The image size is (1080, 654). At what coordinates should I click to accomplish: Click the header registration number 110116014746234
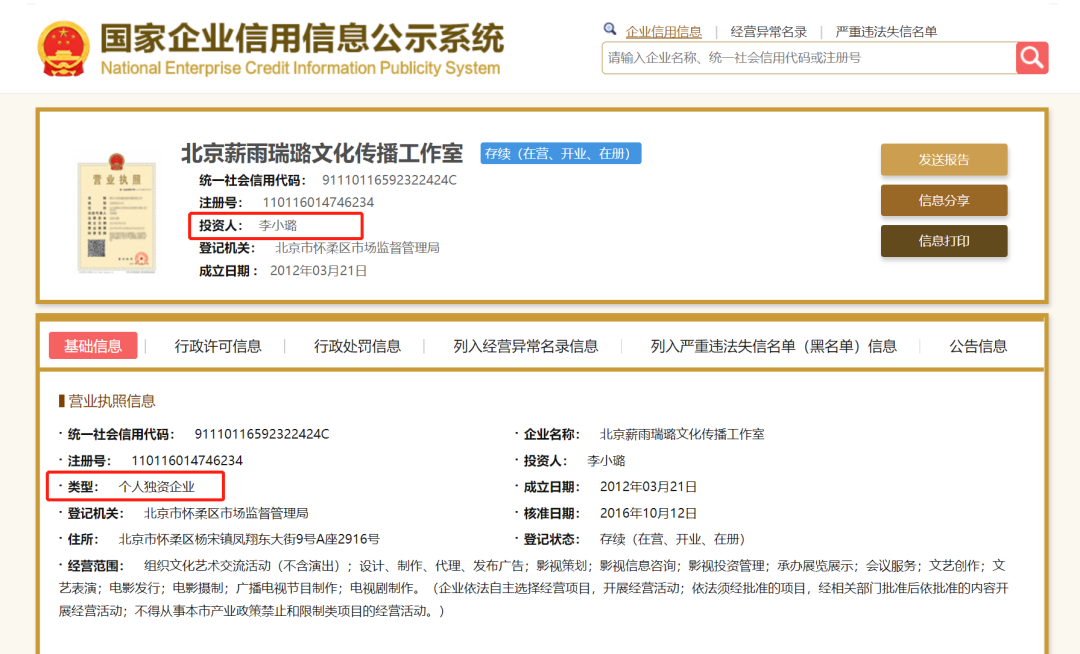[x=318, y=202]
